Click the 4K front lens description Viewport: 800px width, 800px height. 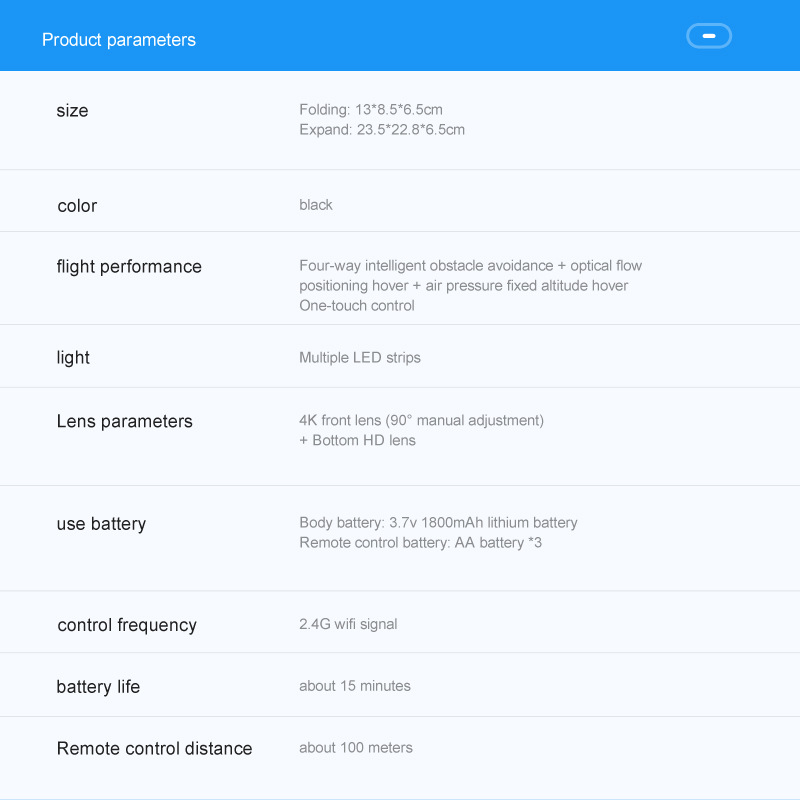pos(421,421)
